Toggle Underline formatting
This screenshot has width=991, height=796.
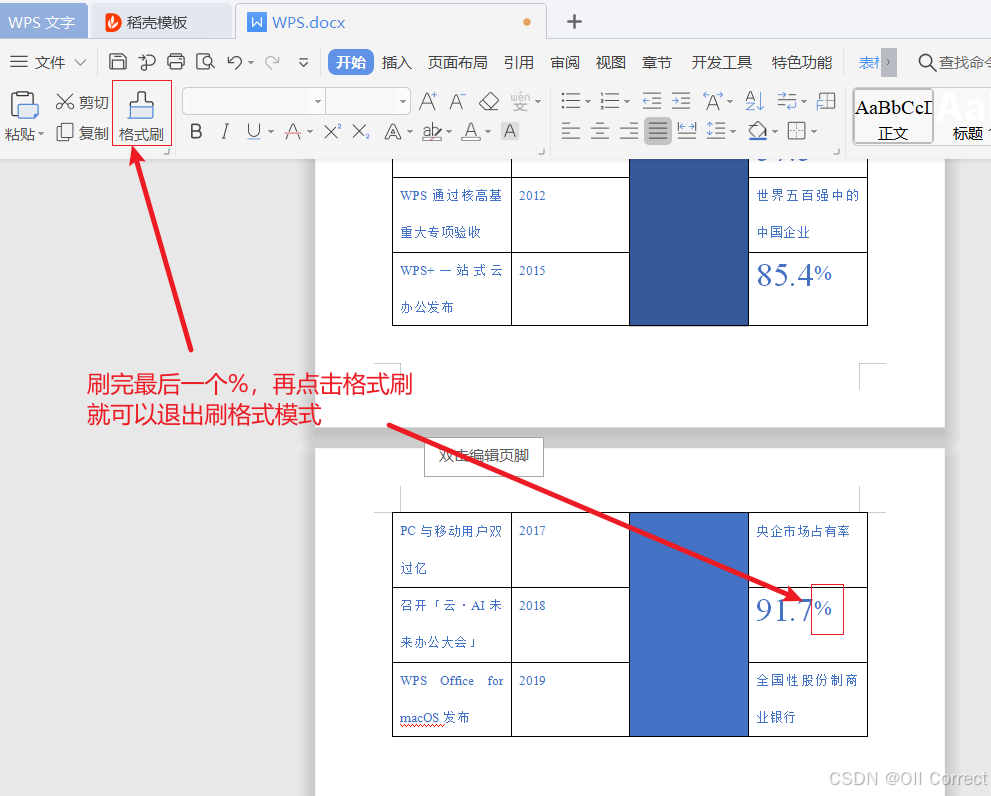click(x=253, y=132)
